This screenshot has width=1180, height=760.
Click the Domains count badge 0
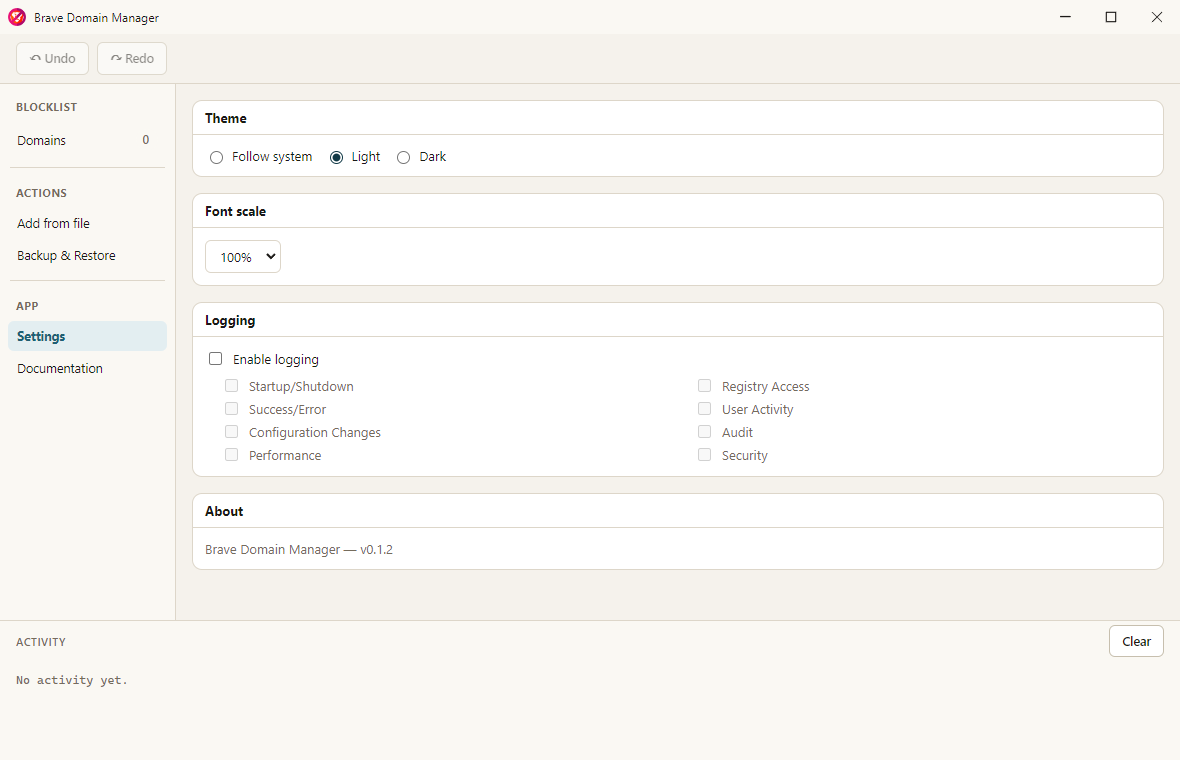(146, 140)
